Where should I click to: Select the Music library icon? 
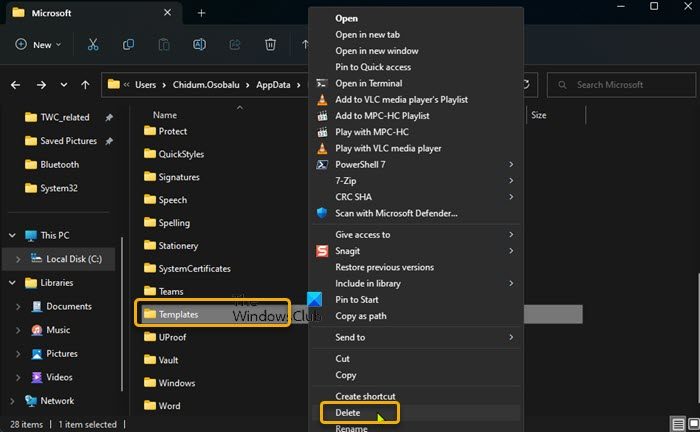(x=37, y=330)
